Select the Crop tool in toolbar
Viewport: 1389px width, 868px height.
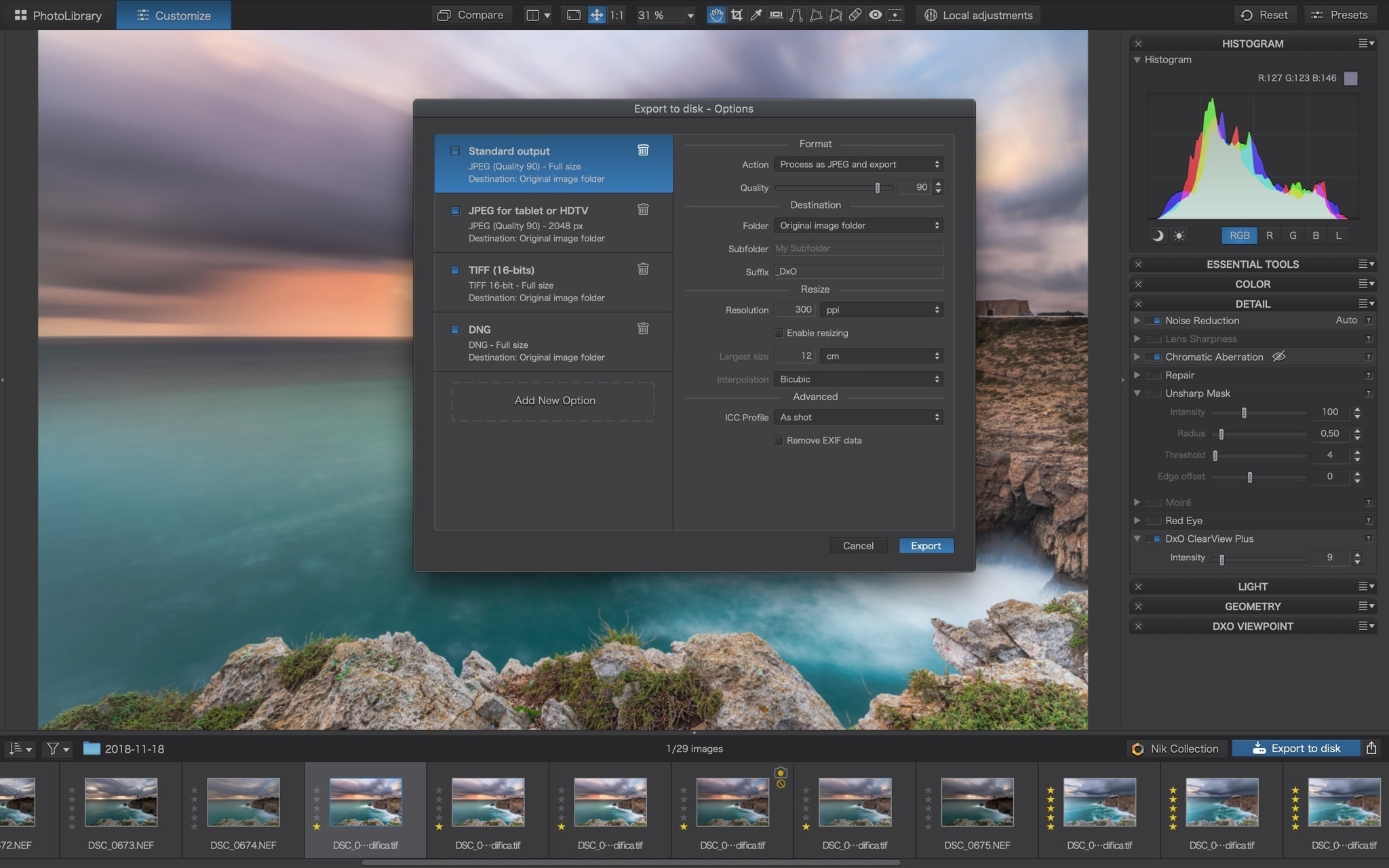[x=737, y=15]
